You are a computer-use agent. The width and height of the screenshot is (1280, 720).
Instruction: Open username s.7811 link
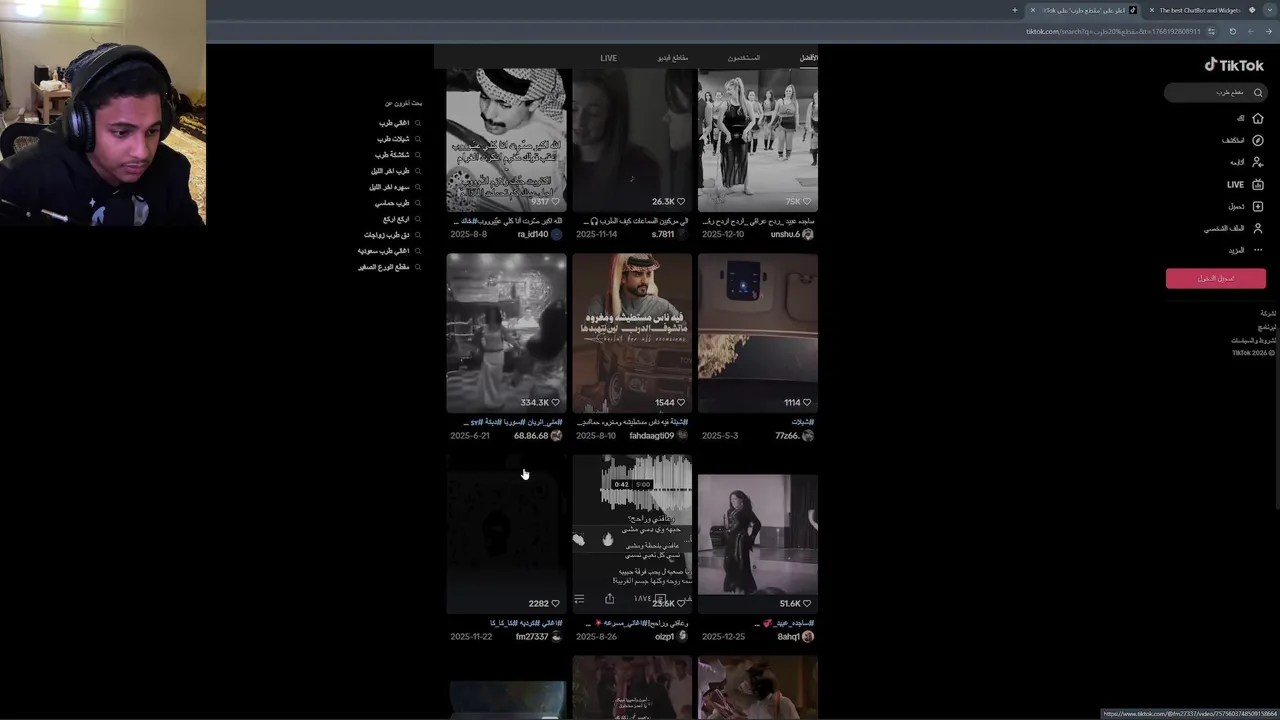[662, 234]
